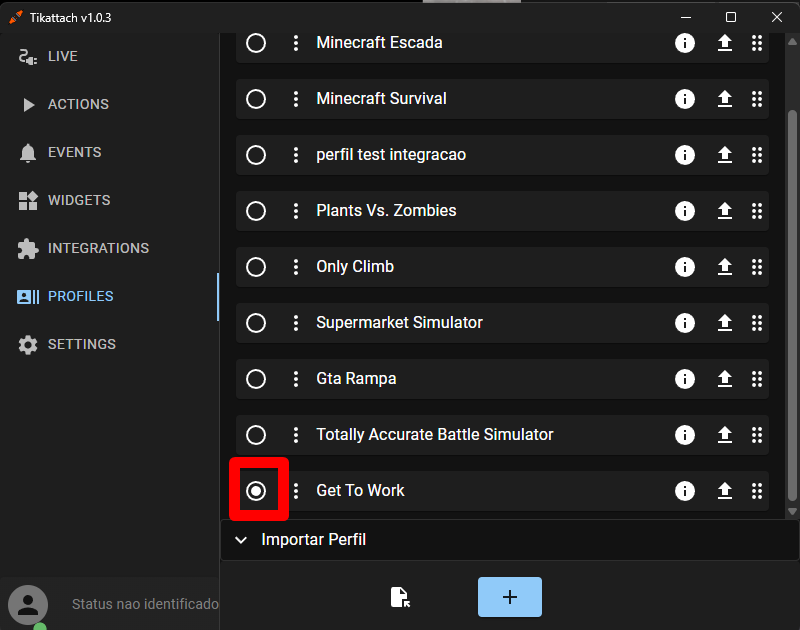Export the Supermarket Simulator profile
This screenshot has width=800, height=630.
[x=725, y=323]
